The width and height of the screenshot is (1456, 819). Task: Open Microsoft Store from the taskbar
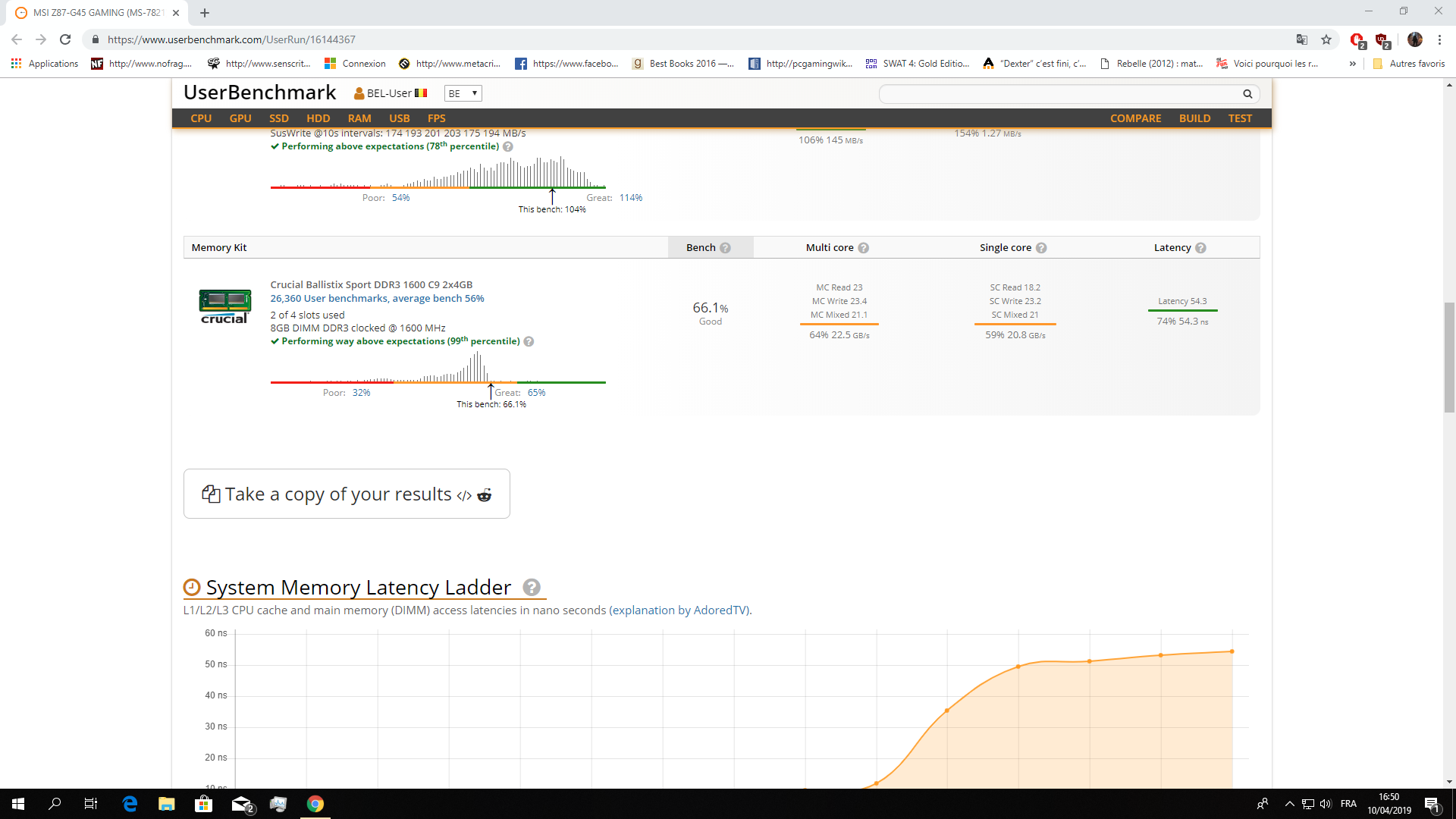[203, 804]
